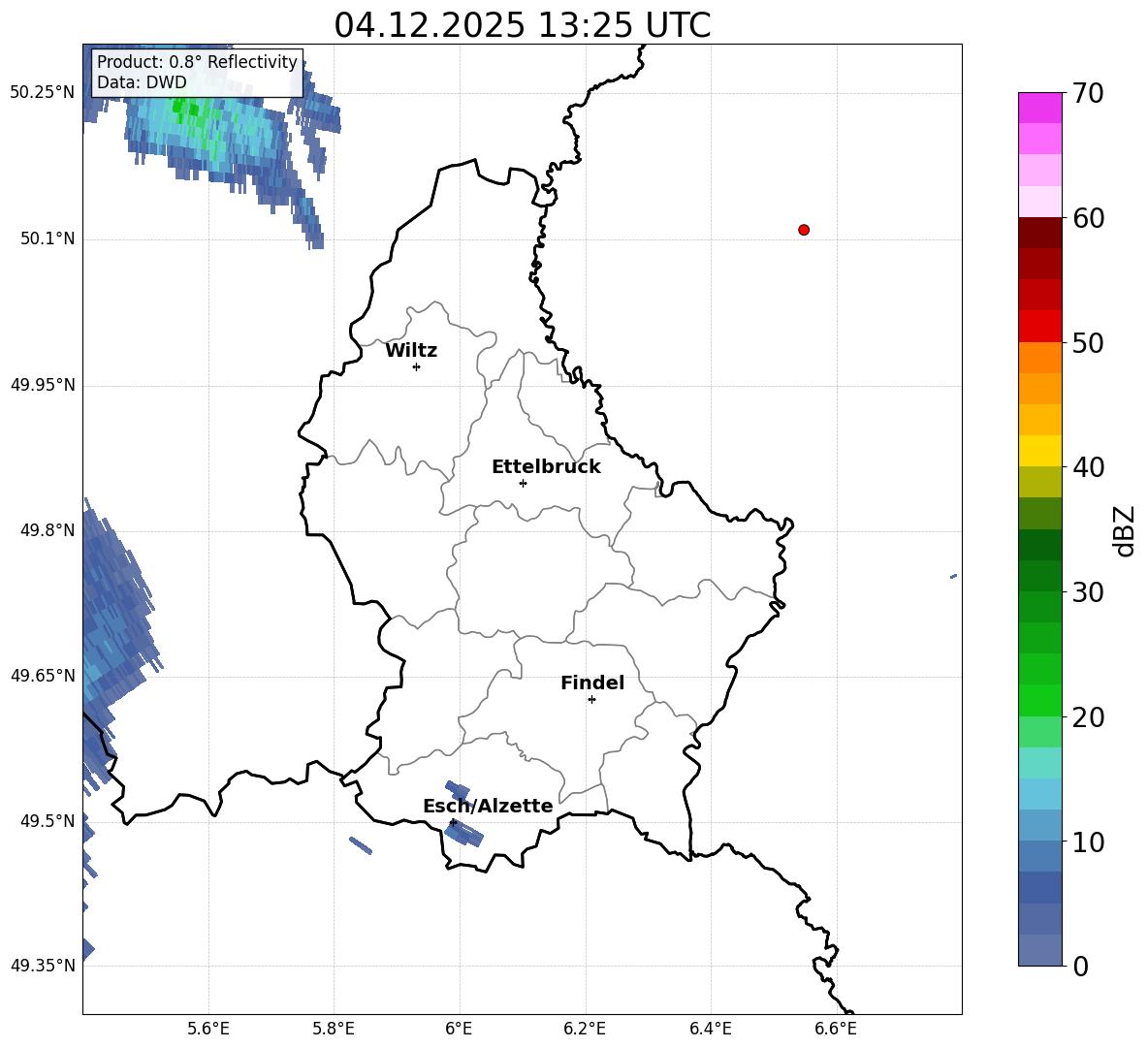The image size is (1148, 1048).
Task: Click the dBZ colorbar label
Action: 1125,530
